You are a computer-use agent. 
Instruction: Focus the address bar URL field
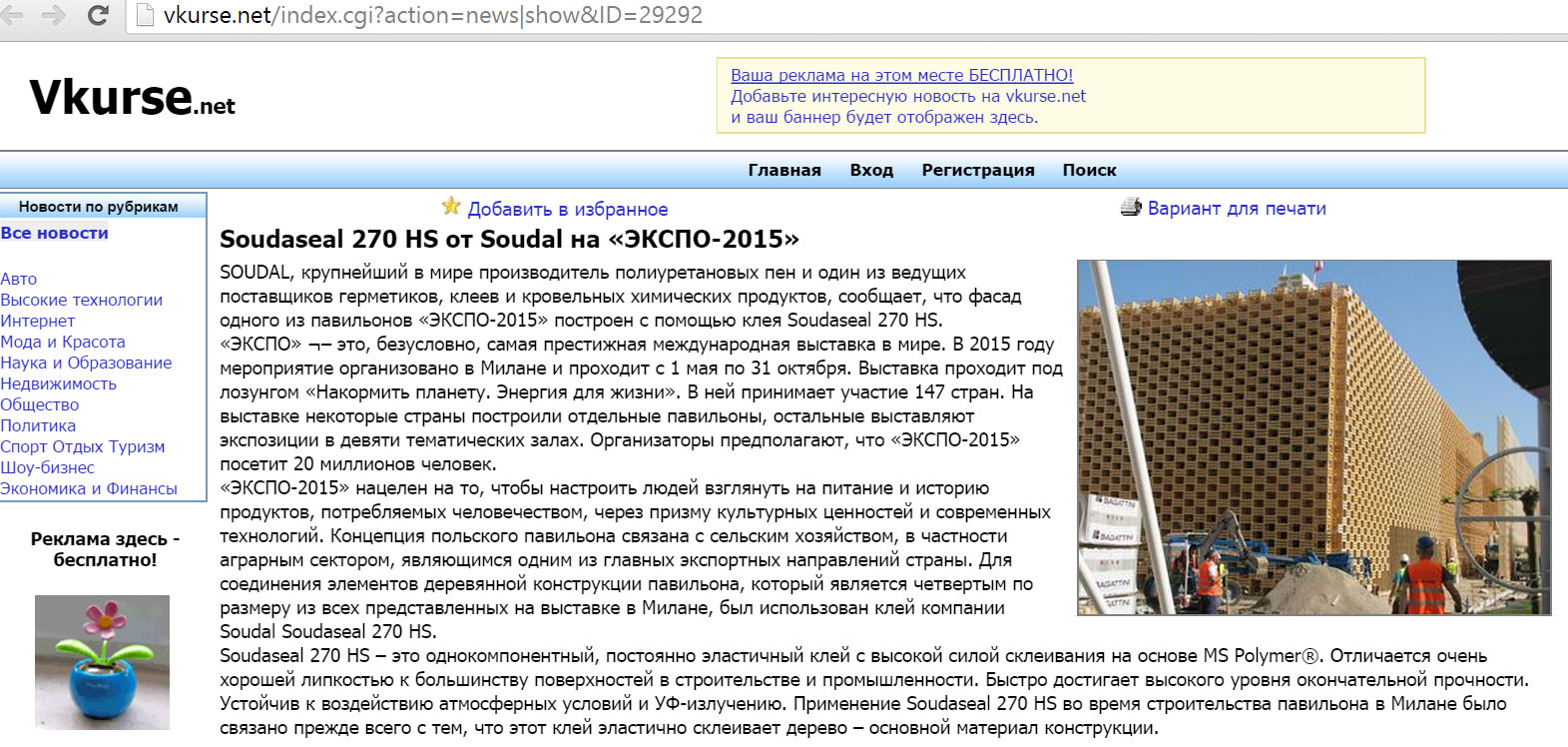coord(848,15)
